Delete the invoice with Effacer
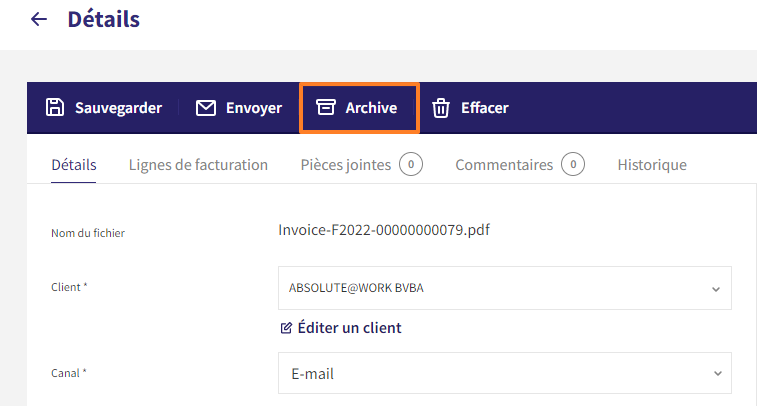 click(485, 108)
